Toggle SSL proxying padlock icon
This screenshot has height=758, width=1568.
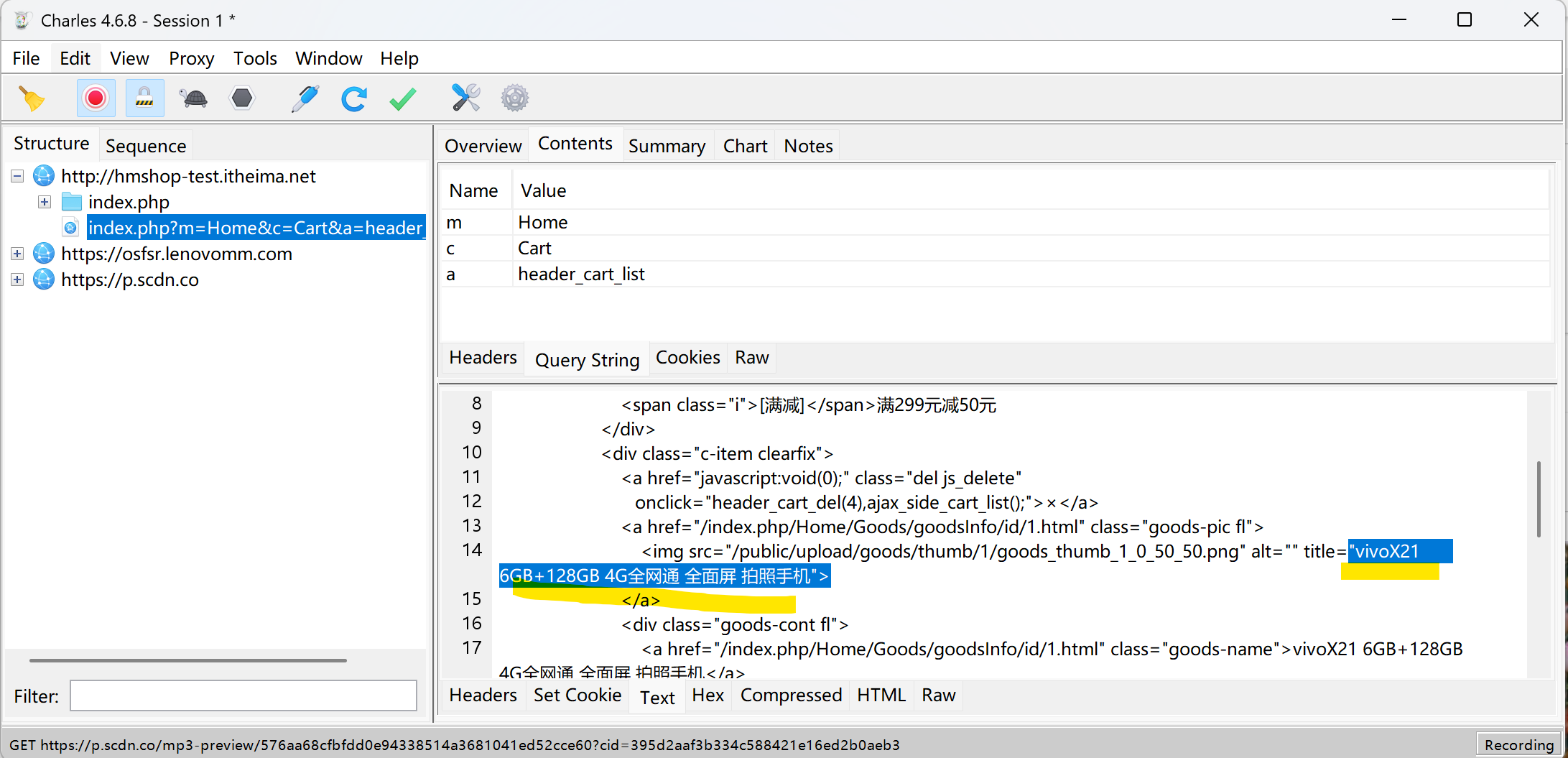coord(144,98)
